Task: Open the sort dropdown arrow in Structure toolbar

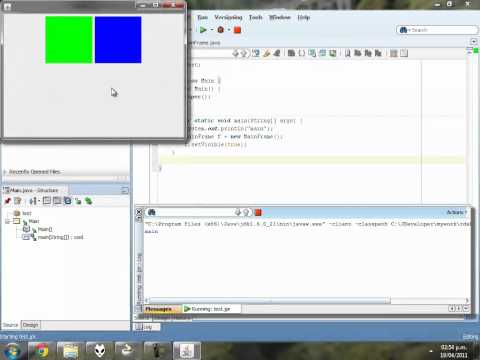Action: click(x=39, y=201)
